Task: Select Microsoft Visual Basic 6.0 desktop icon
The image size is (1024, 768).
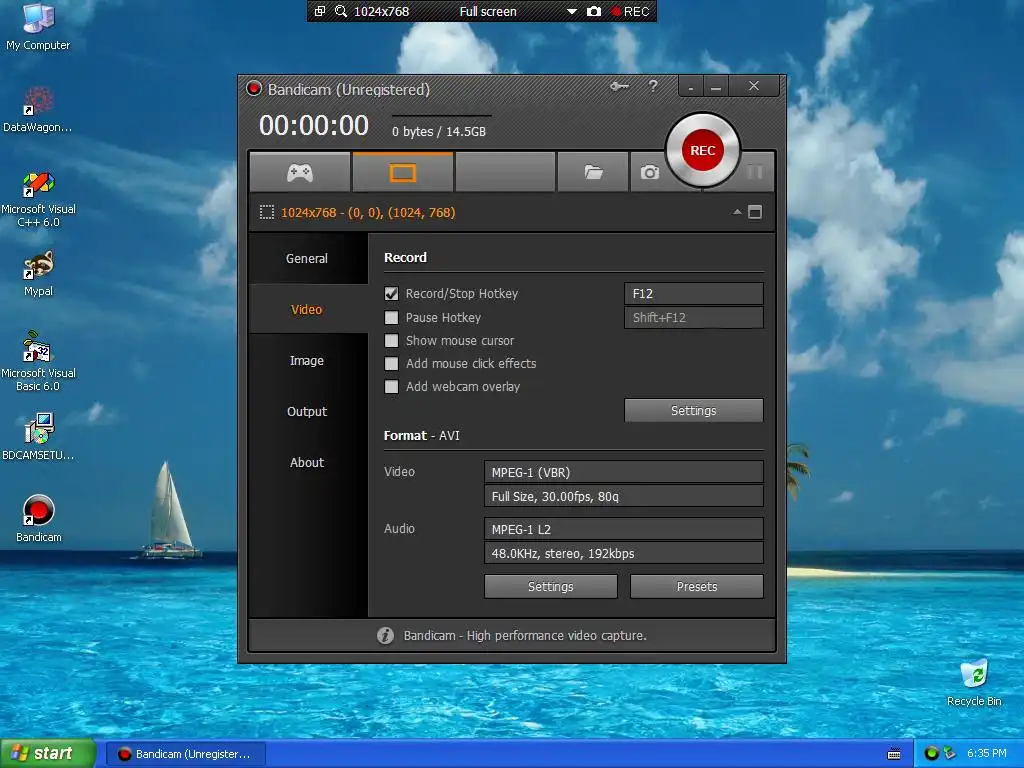Action: pos(38,361)
